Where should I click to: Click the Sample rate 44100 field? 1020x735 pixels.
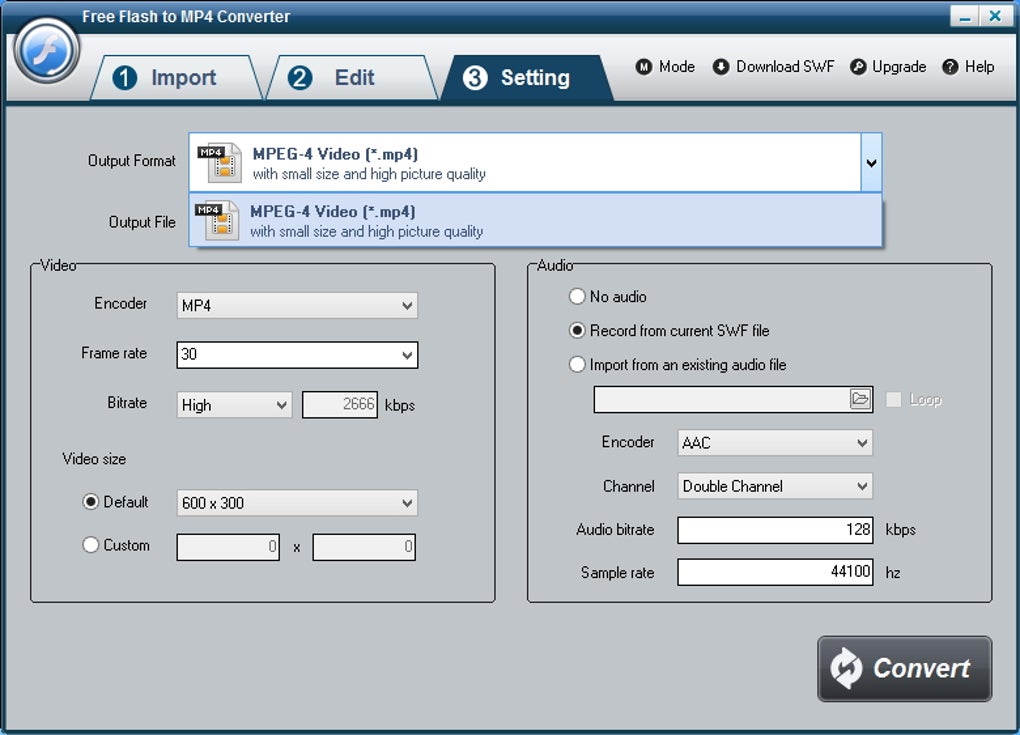[775, 572]
